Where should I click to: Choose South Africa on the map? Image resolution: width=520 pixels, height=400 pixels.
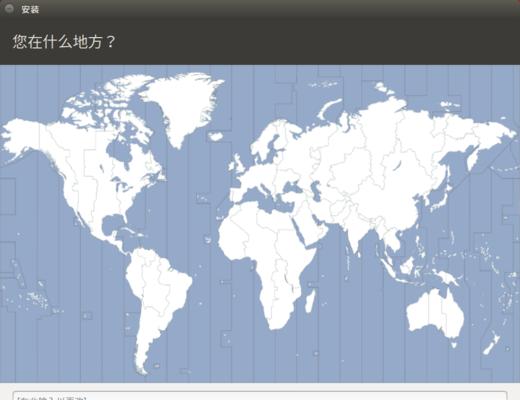pos(279,318)
